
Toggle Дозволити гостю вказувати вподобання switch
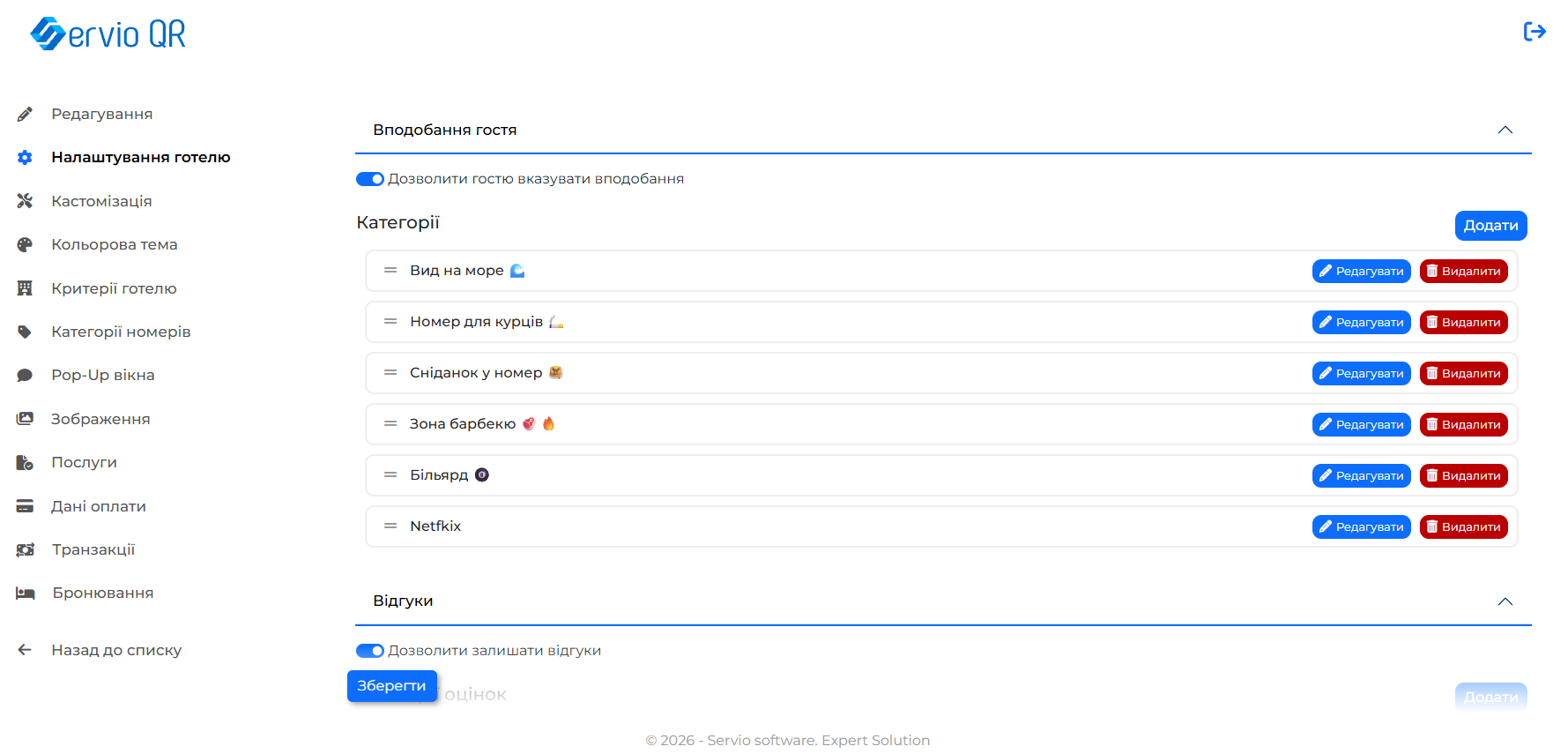tap(370, 179)
